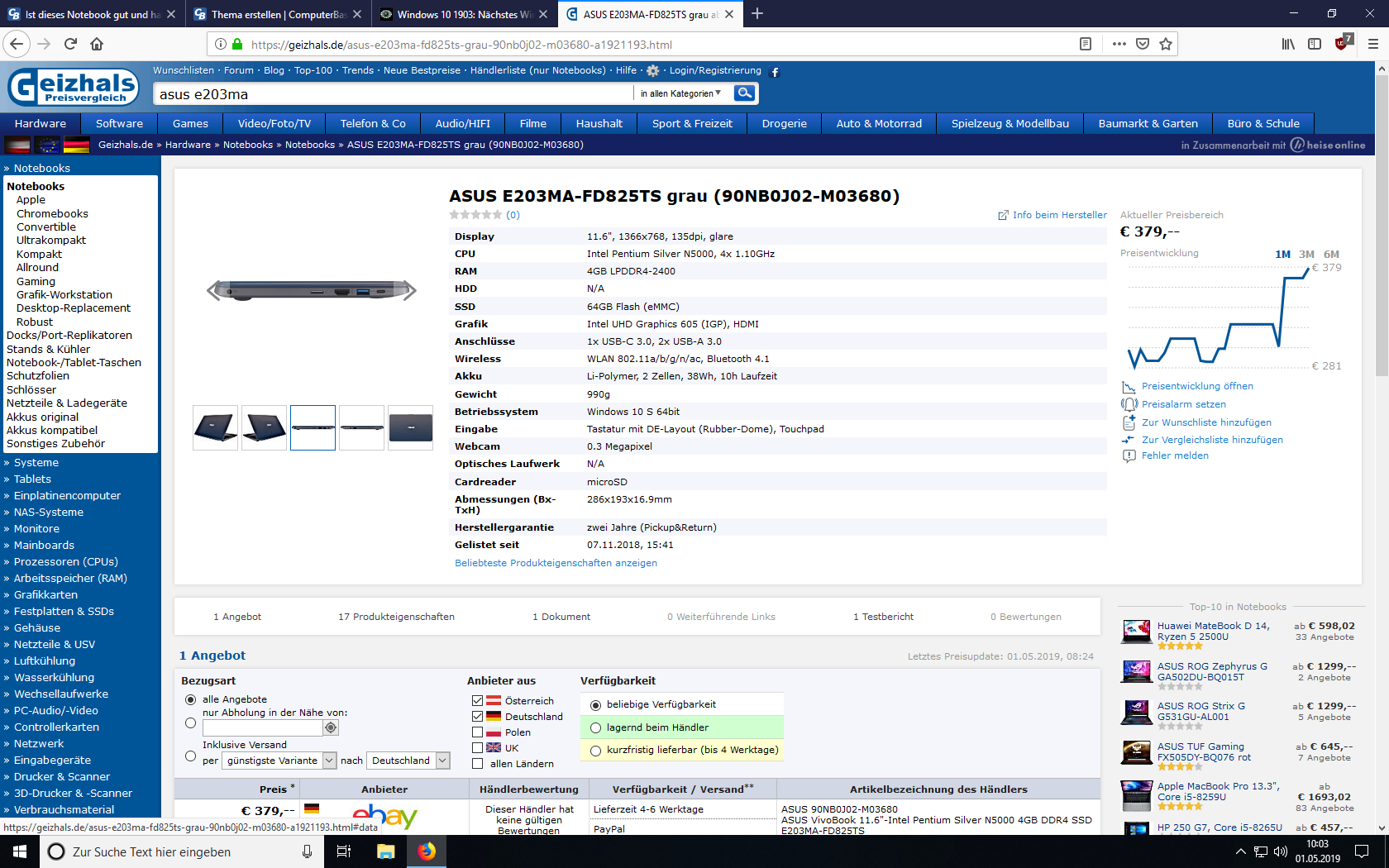Select 'lagernd beim Händler' availability

click(x=595, y=728)
